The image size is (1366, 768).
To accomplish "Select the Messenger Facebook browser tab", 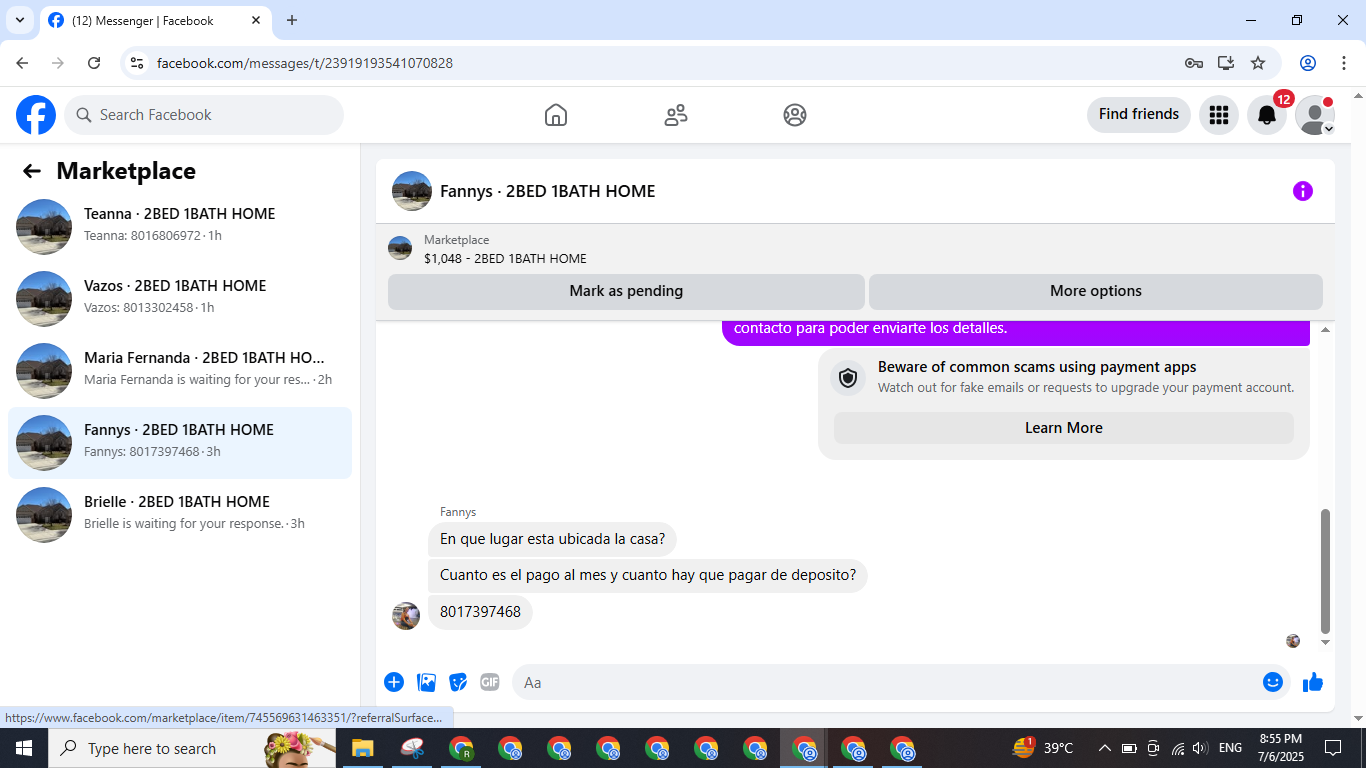I will point(155,20).
